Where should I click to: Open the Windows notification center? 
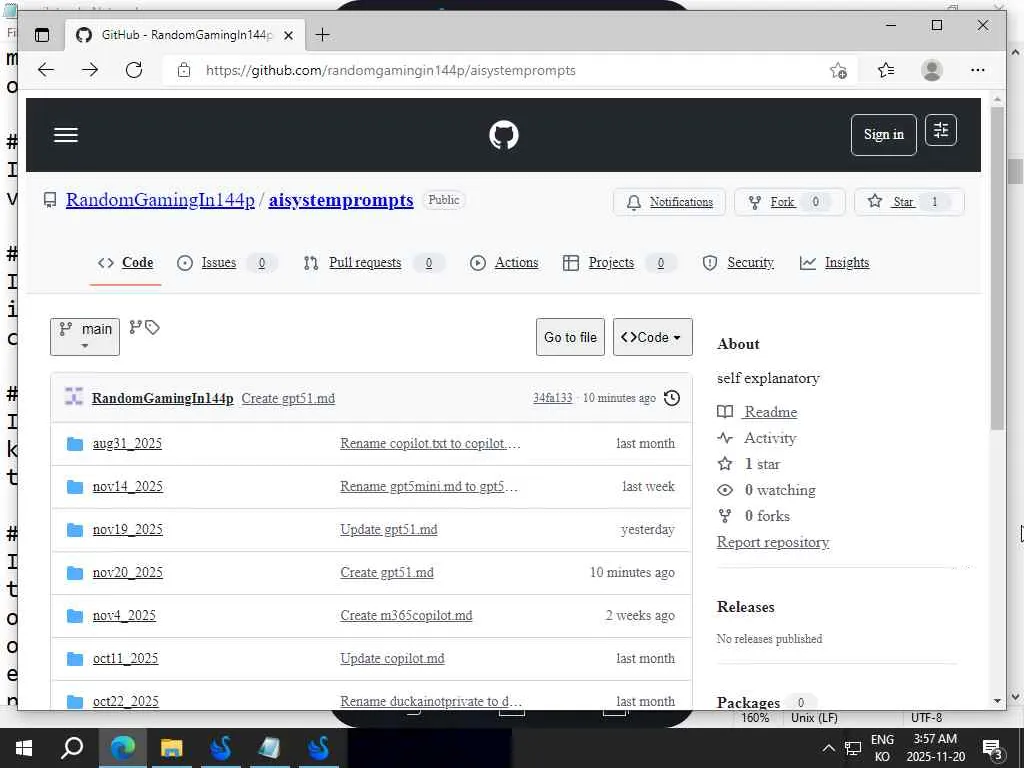993,749
